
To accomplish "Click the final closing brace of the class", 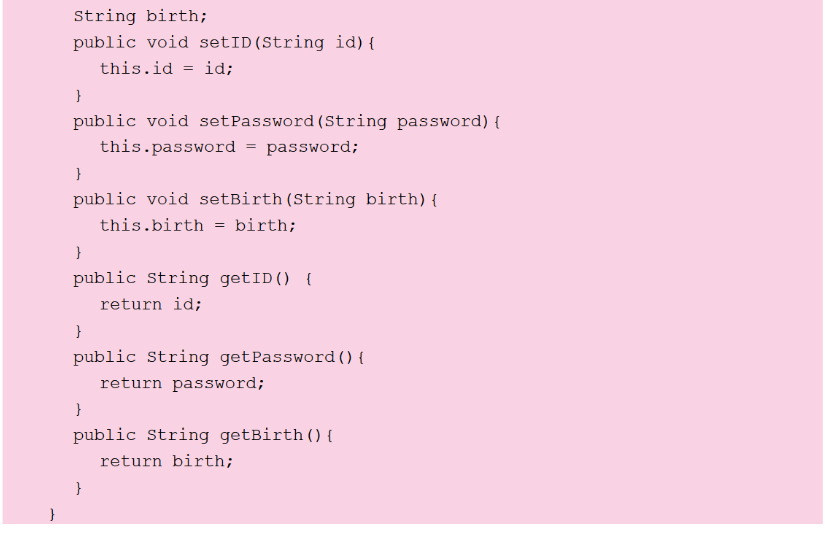I will [53, 514].
